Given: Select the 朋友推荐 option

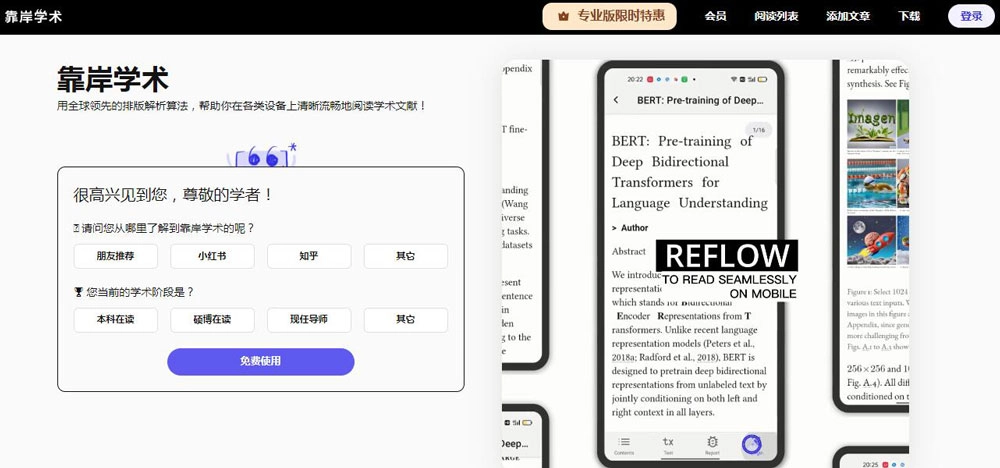Looking at the screenshot, I should coord(115,256).
